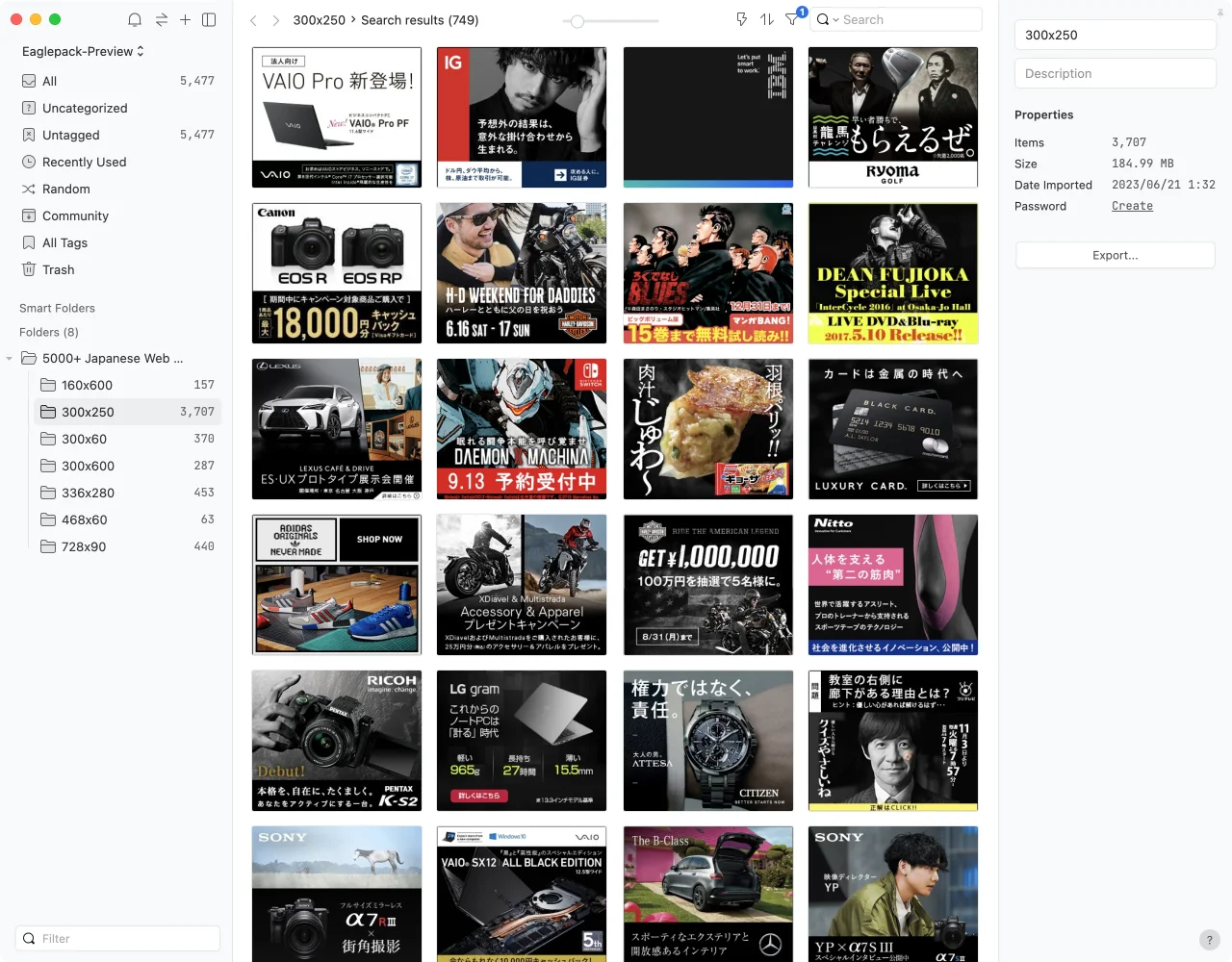The image size is (1232, 962).
Task: Select the 300x250 folder row
Action: (125, 412)
